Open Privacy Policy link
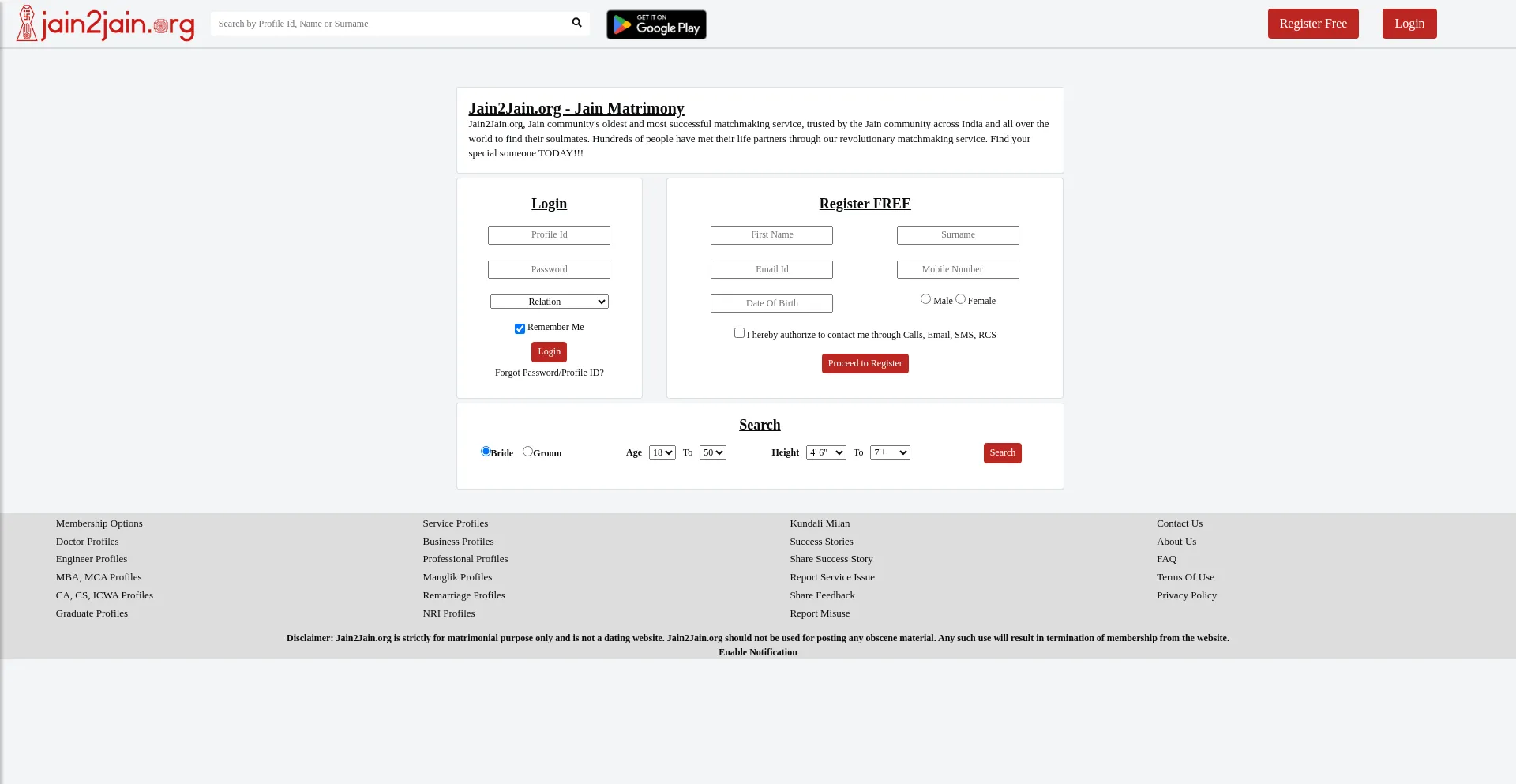This screenshot has height=784, width=1516. [1187, 595]
